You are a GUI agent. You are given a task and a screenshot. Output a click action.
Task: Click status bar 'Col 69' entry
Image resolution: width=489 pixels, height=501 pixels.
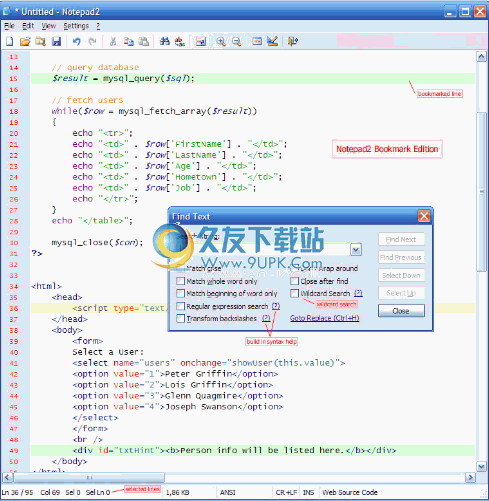pos(50,492)
